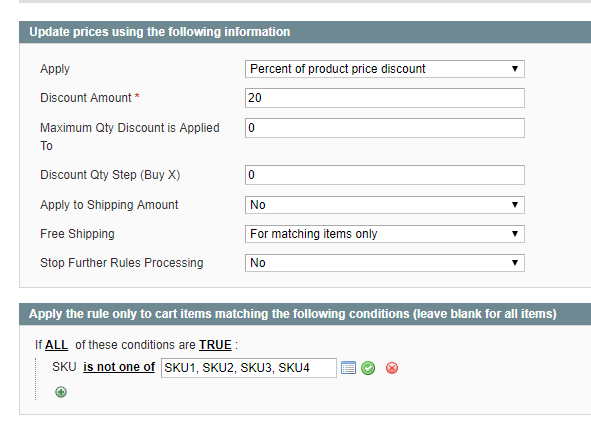Focus the Maximum Qty Discount field
Image resolution: width=591 pixels, height=435 pixels.
point(384,128)
